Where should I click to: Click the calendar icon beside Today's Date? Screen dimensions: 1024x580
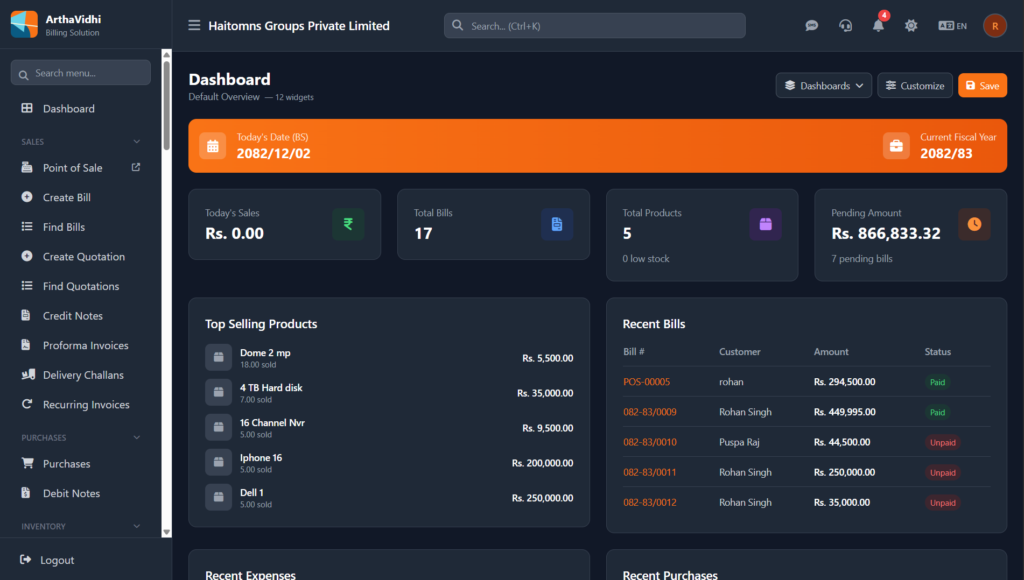[212, 146]
